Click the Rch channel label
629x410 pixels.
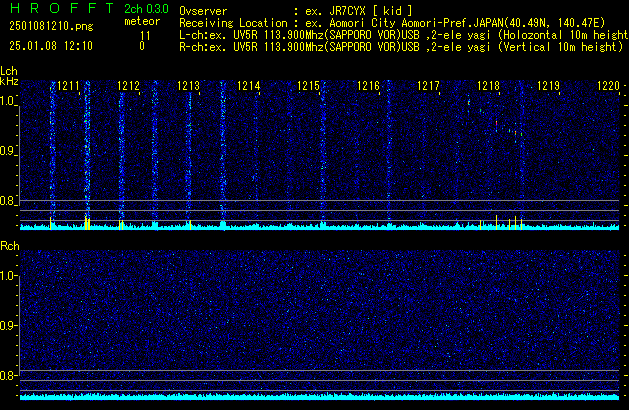(10, 246)
